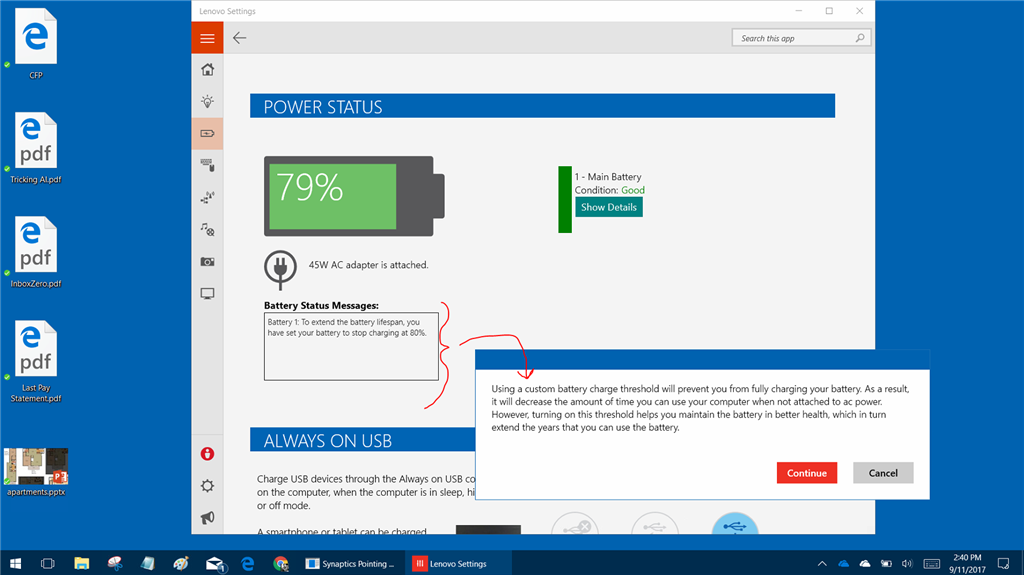
Task: Select the Lenovo Settings taskbar button
Action: pyautogui.click(x=457, y=563)
